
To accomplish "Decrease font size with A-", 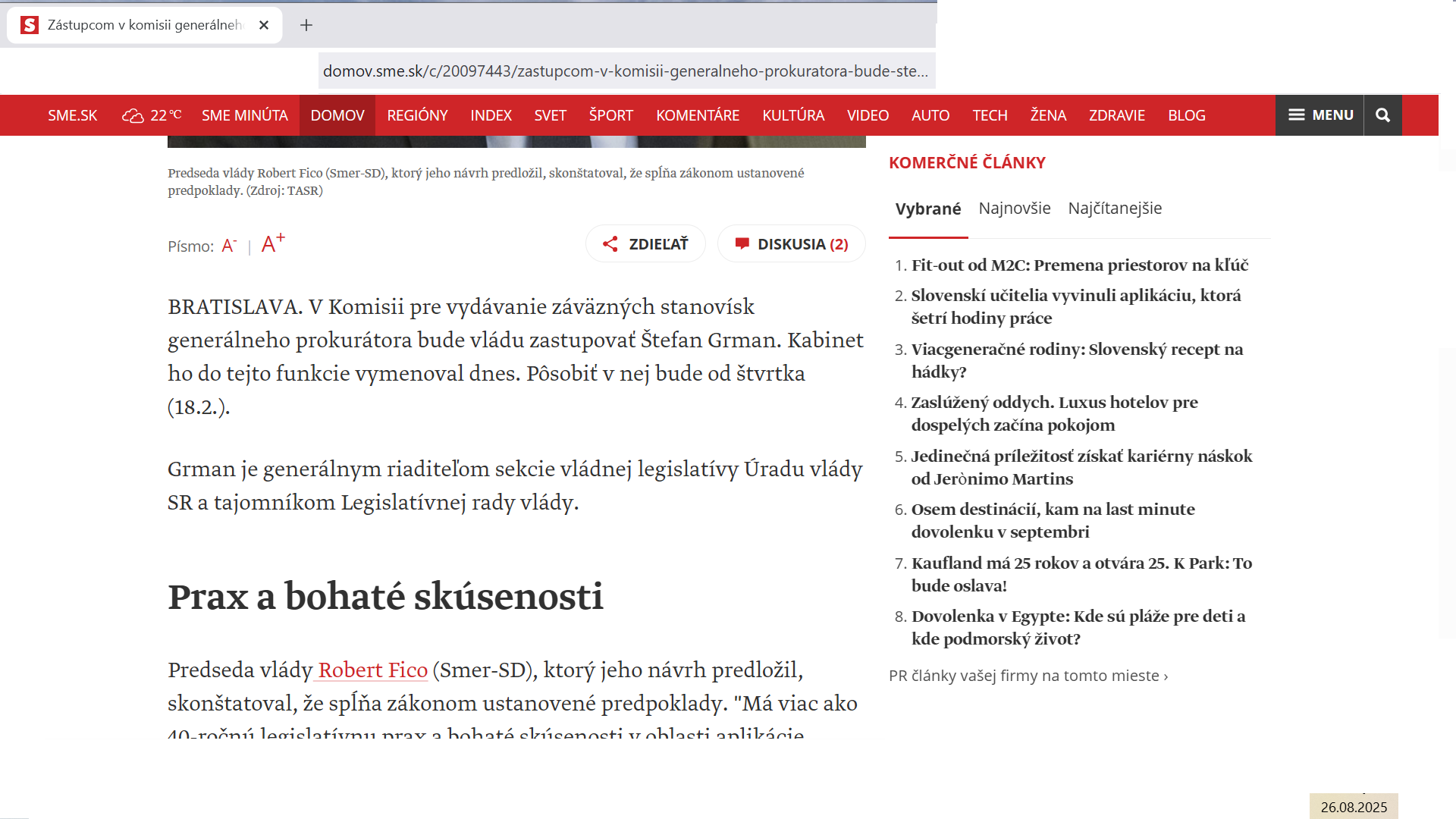I will pos(229,246).
